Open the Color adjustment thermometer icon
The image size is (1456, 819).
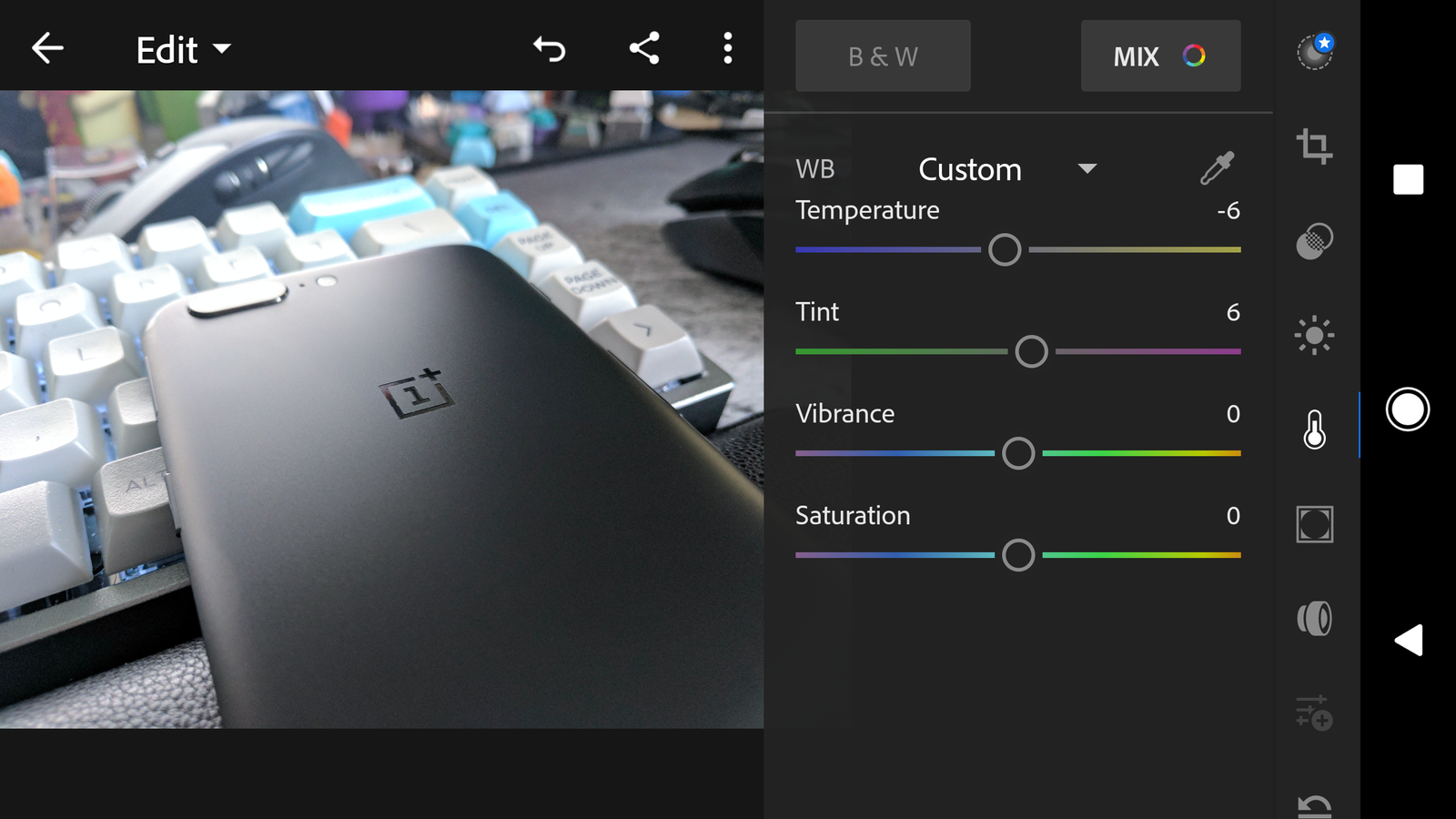click(x=1314, y=428)
